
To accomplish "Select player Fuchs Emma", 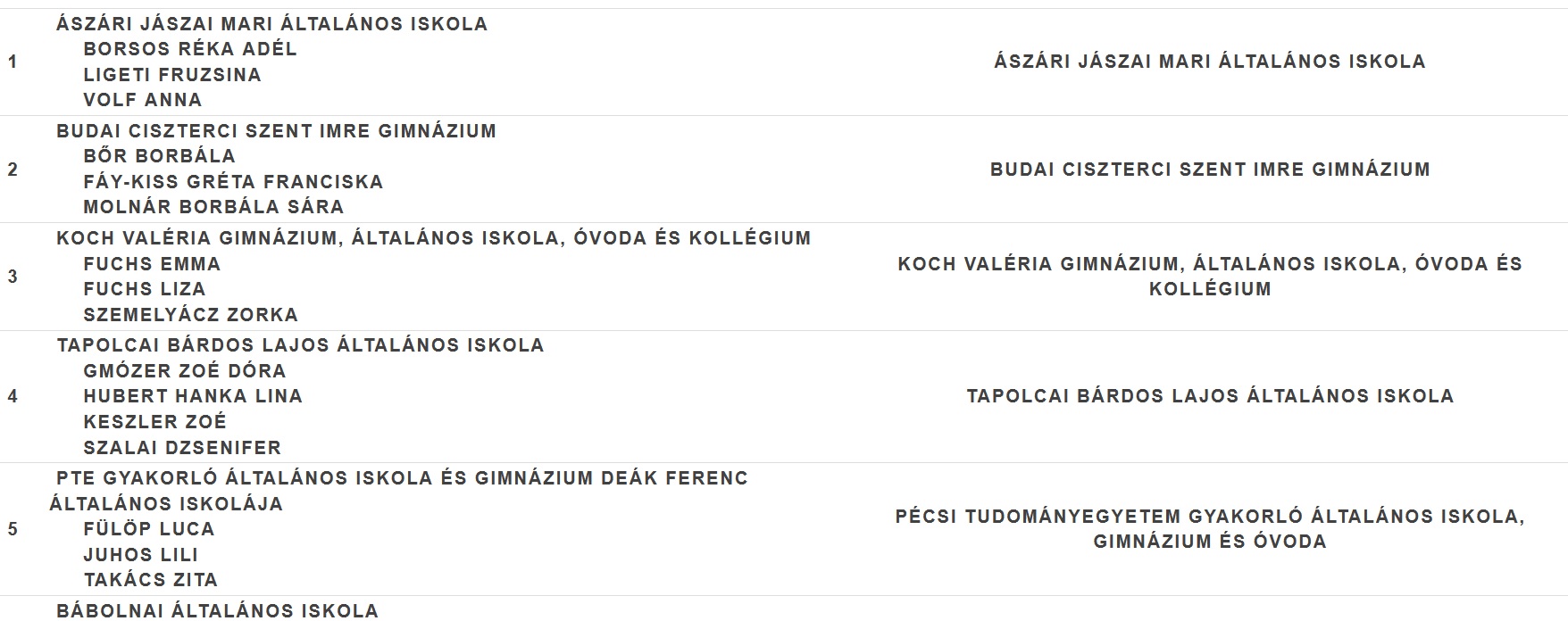I will pyautogui.click(x=153, y=264).
